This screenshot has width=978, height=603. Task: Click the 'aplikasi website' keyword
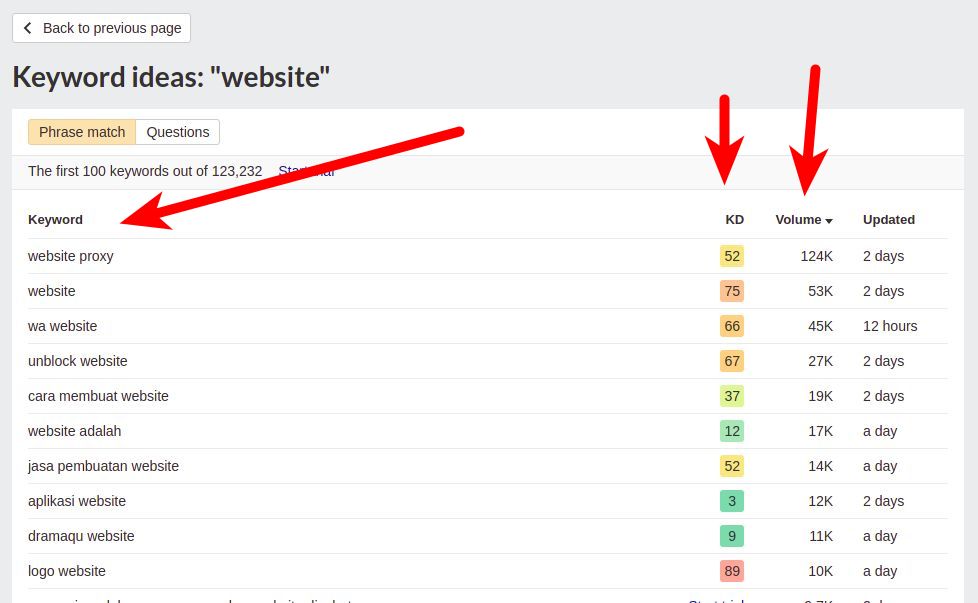click(x=77, y=501)
